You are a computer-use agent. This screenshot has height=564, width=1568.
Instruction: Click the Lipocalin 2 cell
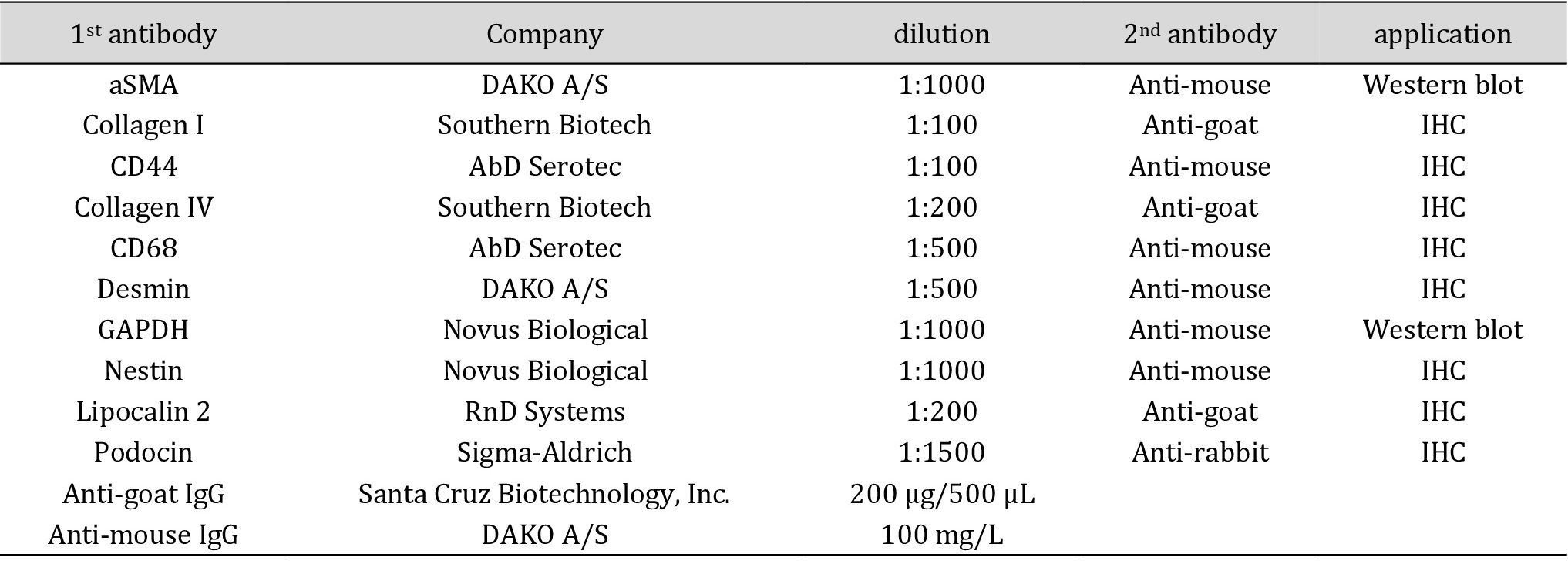(143, 411)
